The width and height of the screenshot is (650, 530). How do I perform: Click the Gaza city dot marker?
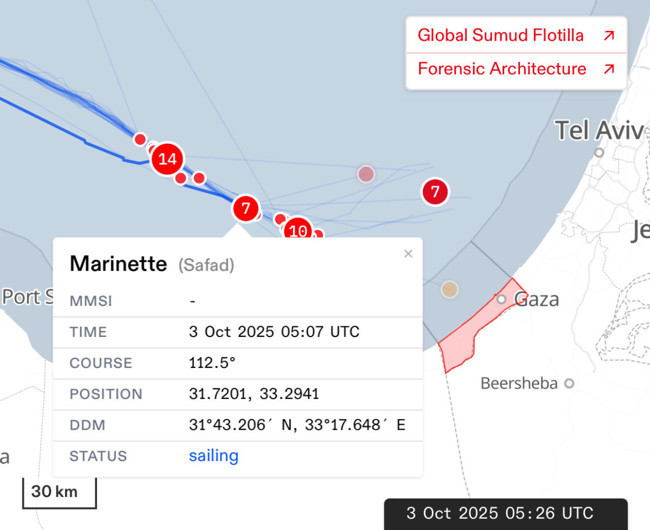point(502,299)
